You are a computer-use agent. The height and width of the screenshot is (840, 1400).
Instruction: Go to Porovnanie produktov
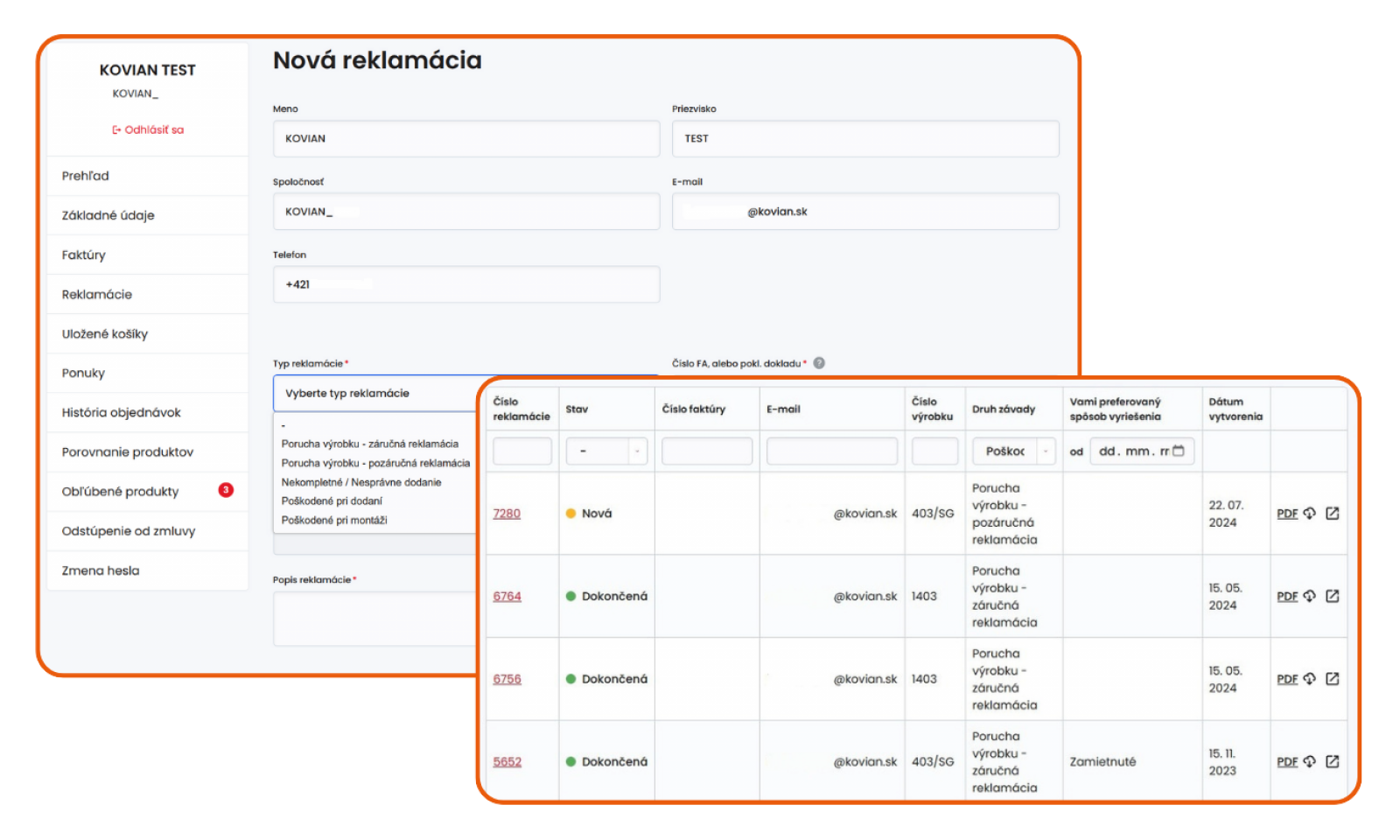click(128, 451)
